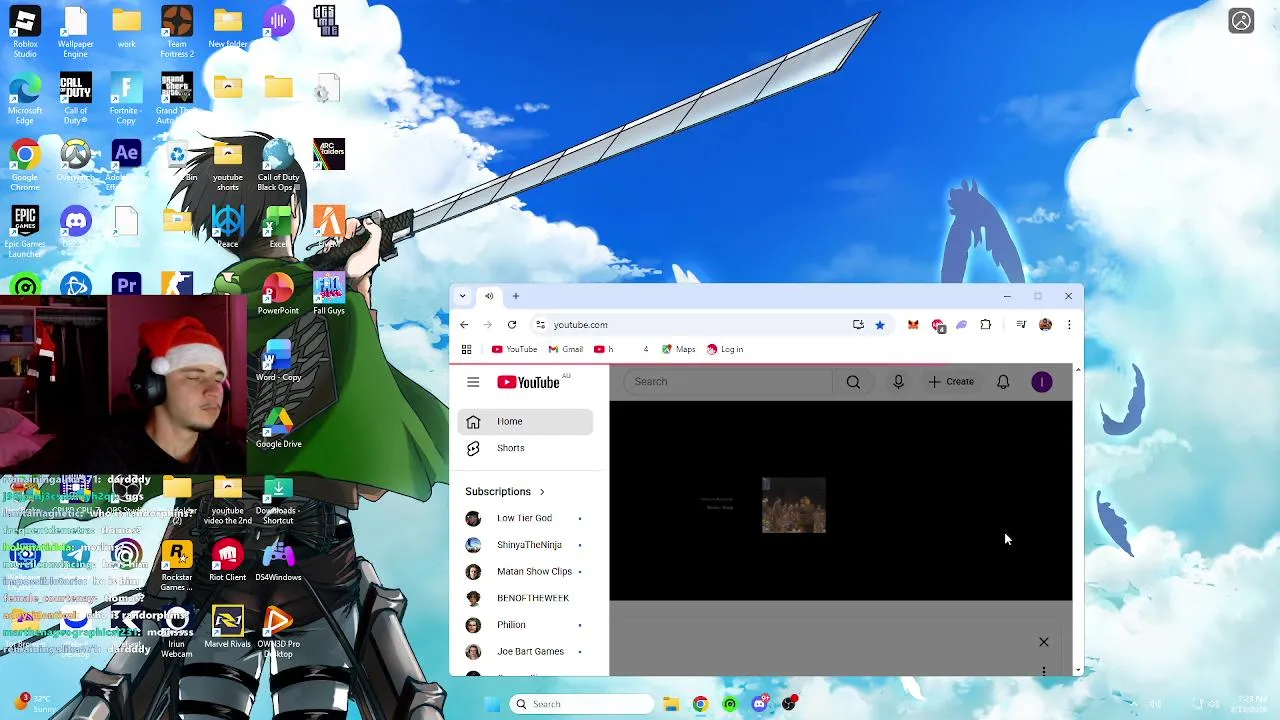Open the Gmail bookmark
1280x720 pixels.
pos(566,350)
